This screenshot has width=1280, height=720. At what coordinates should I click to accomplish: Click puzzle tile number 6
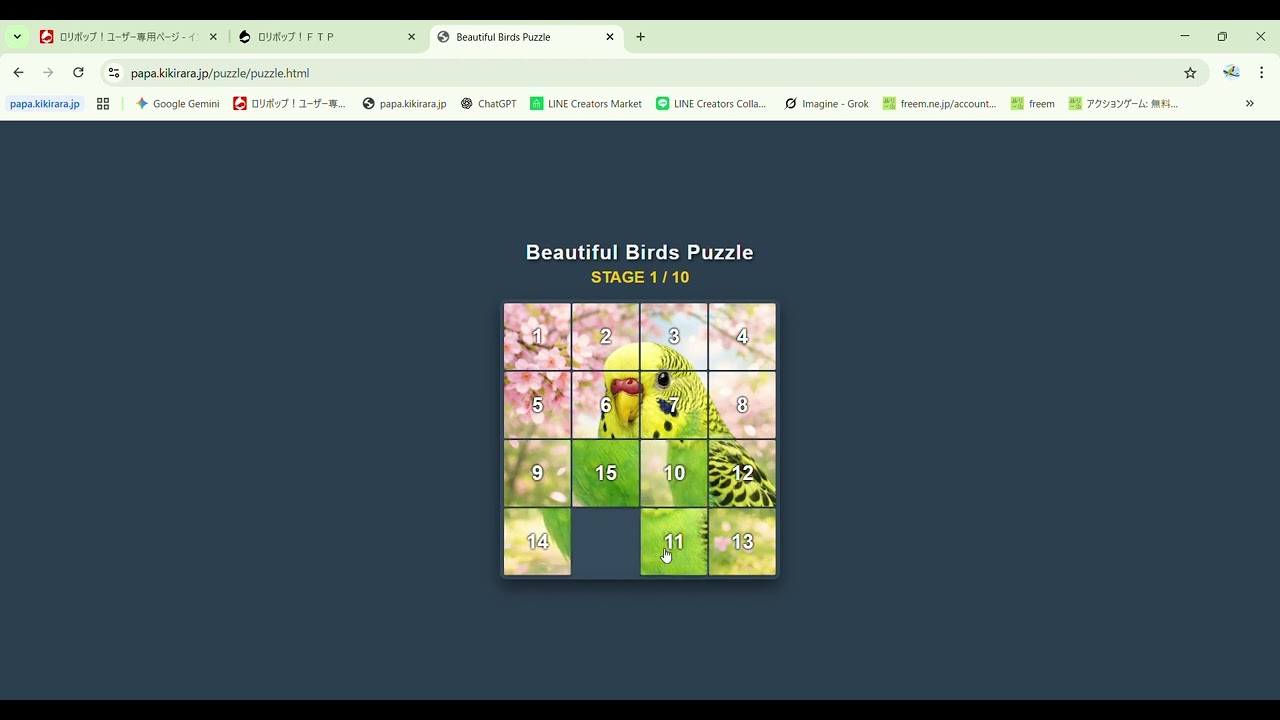click(605, 405)
